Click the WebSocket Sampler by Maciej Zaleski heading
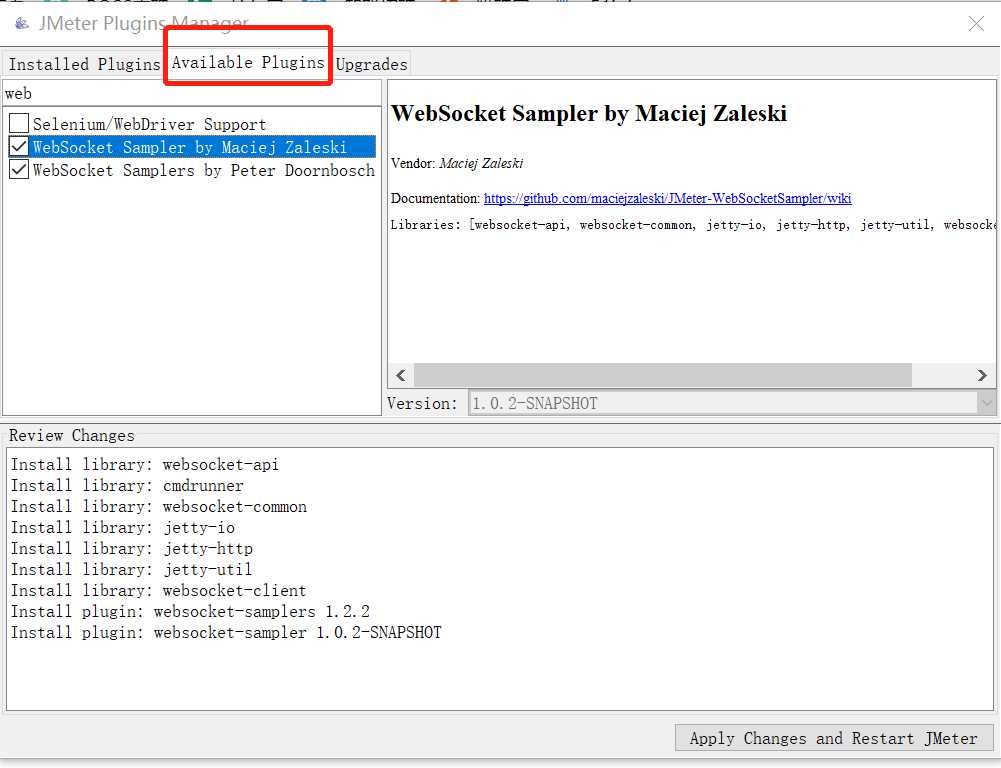The width and height of the screenshot is (1001, 768). (589, 113)
